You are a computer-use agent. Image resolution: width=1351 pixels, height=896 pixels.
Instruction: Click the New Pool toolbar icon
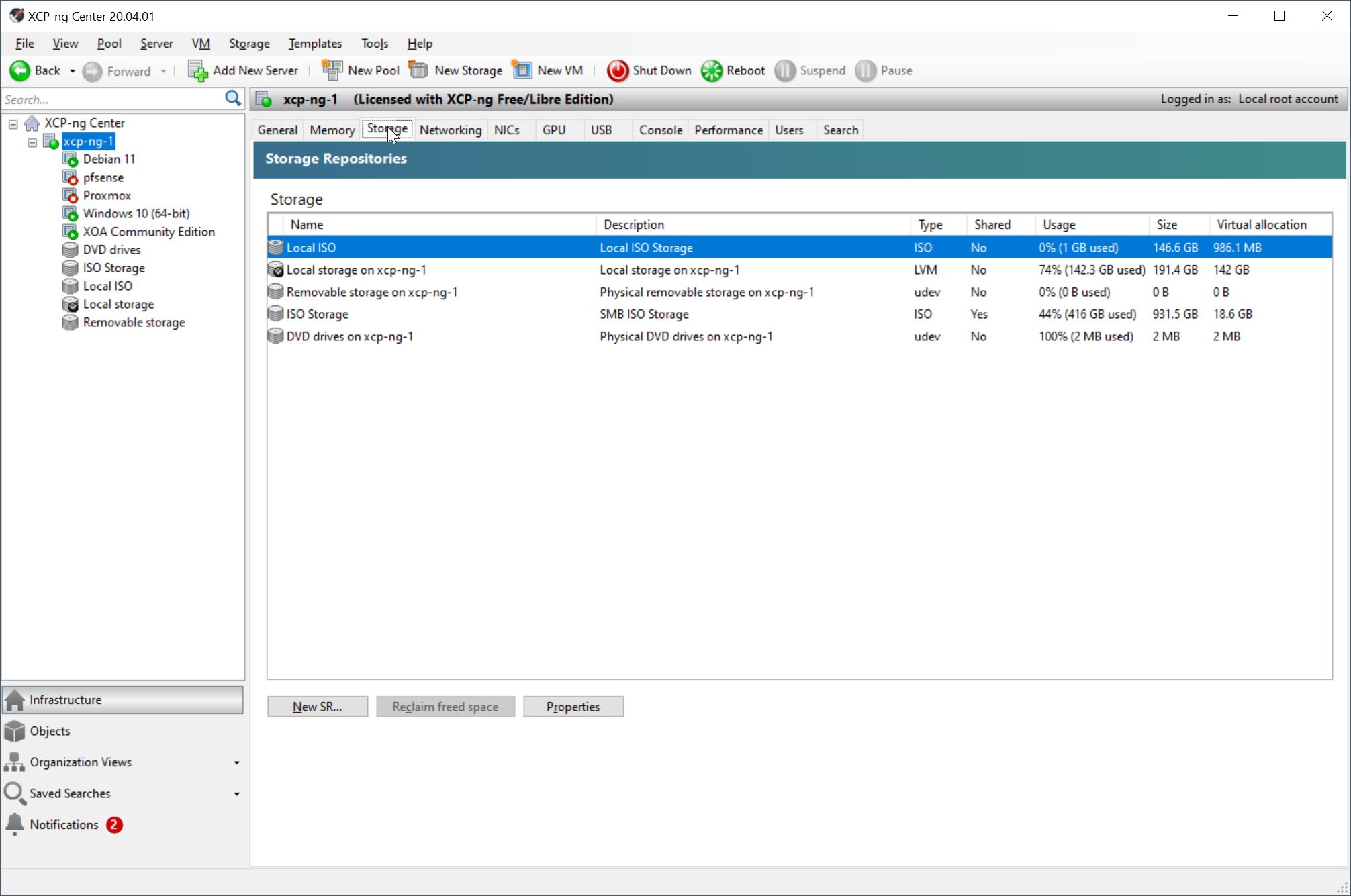click(332, 70)
